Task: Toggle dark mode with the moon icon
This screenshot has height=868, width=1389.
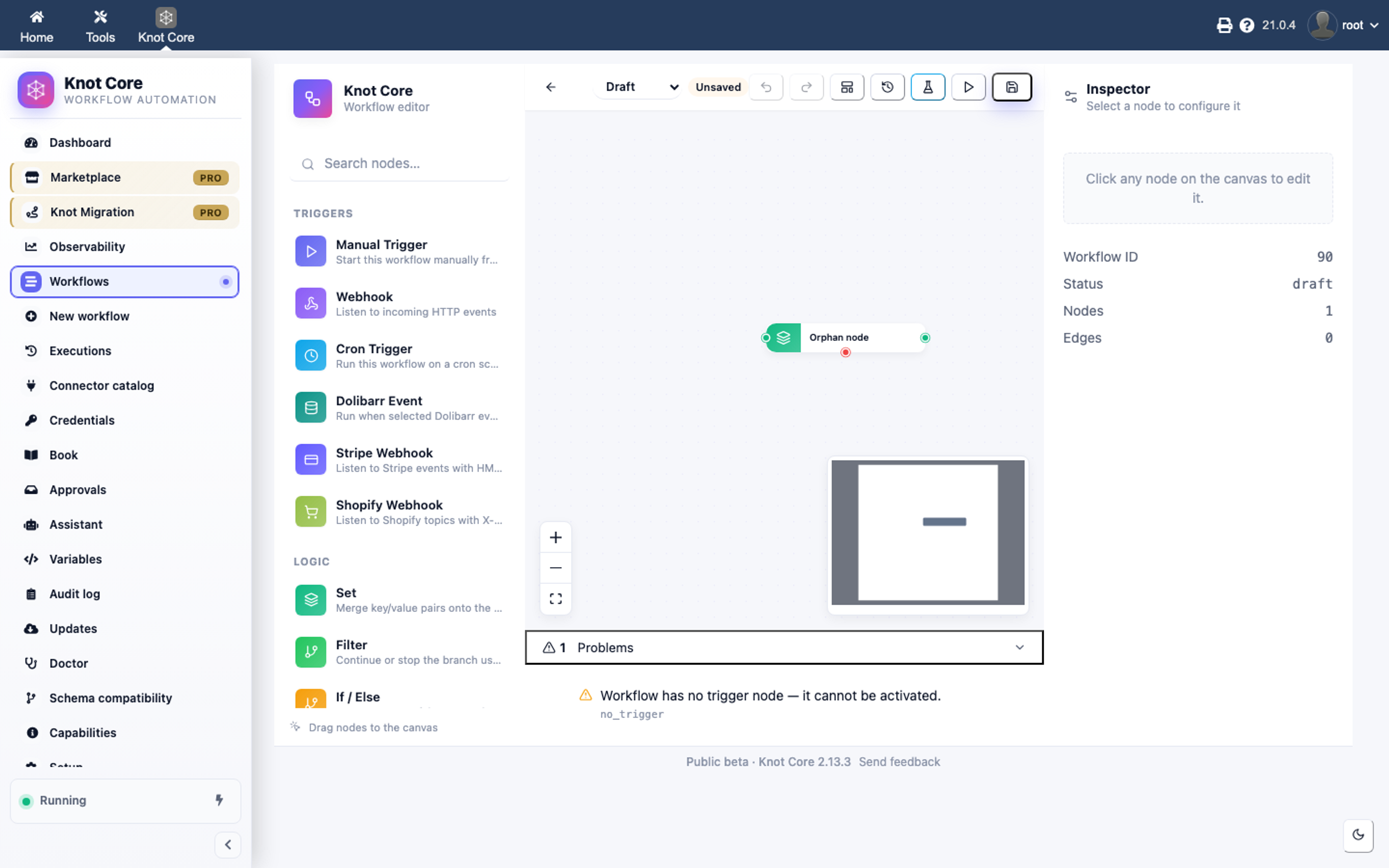Action: (1358, 835)
